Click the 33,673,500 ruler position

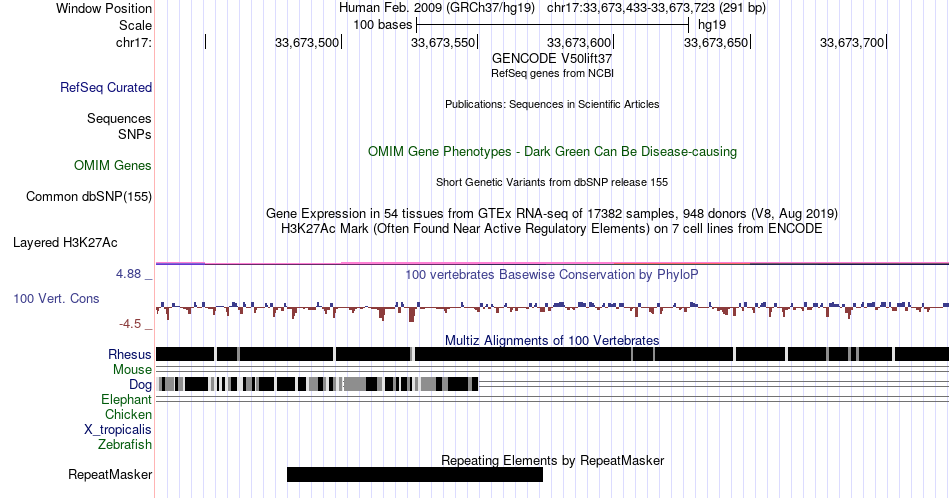click(307, 42)
